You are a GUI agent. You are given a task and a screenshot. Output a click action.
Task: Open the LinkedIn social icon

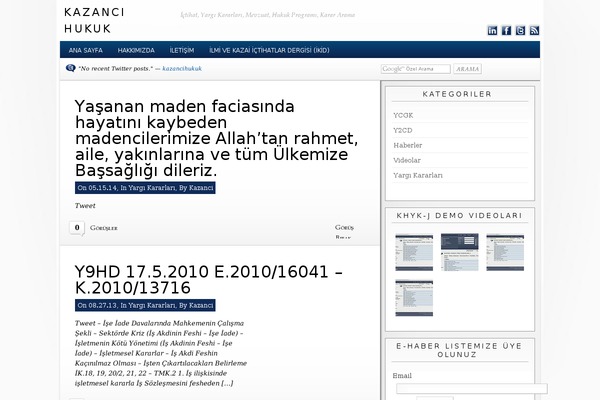(492, 31)
